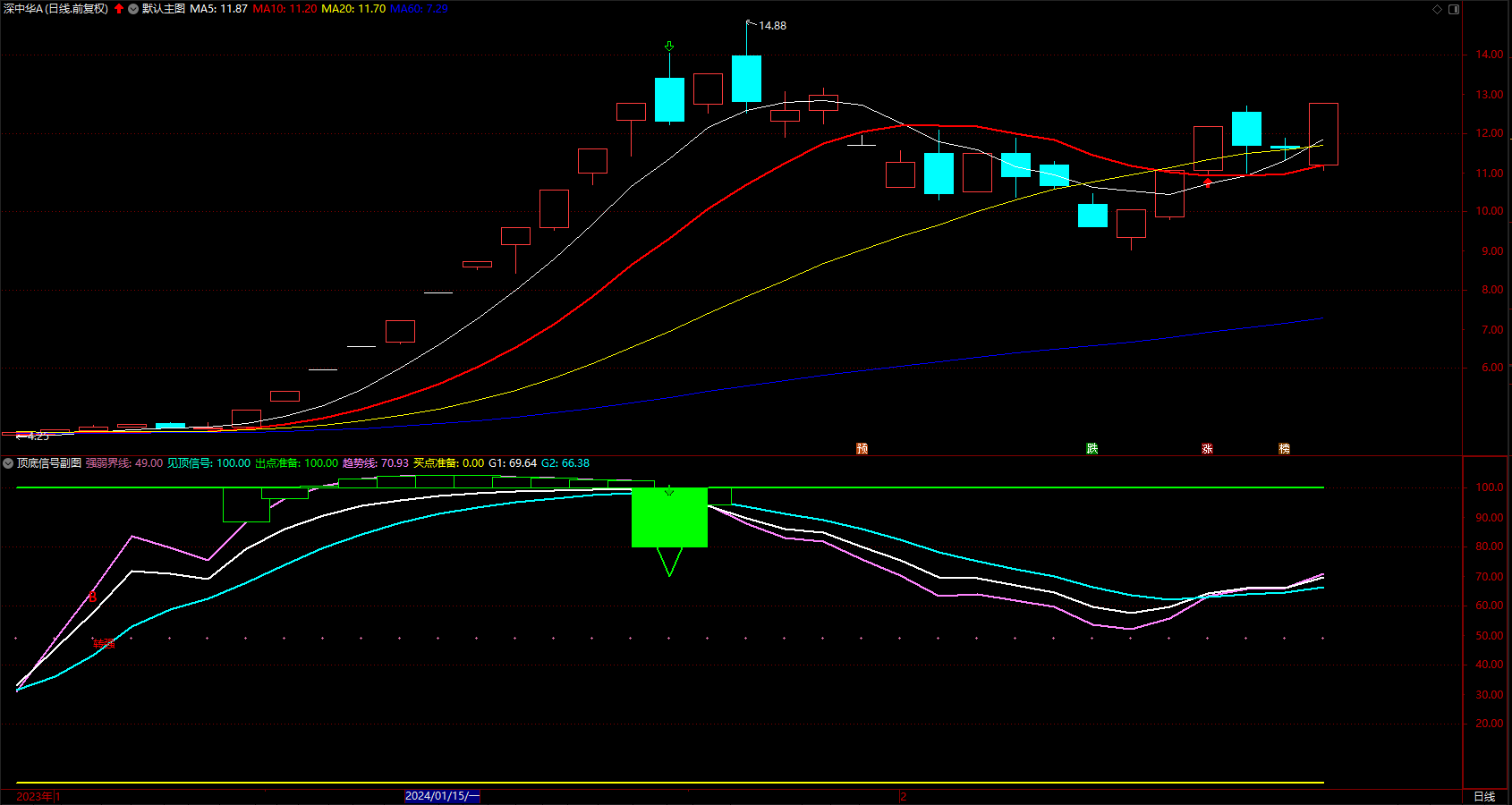
Task: Open the green 跌 event marker
Action: 1092,448
